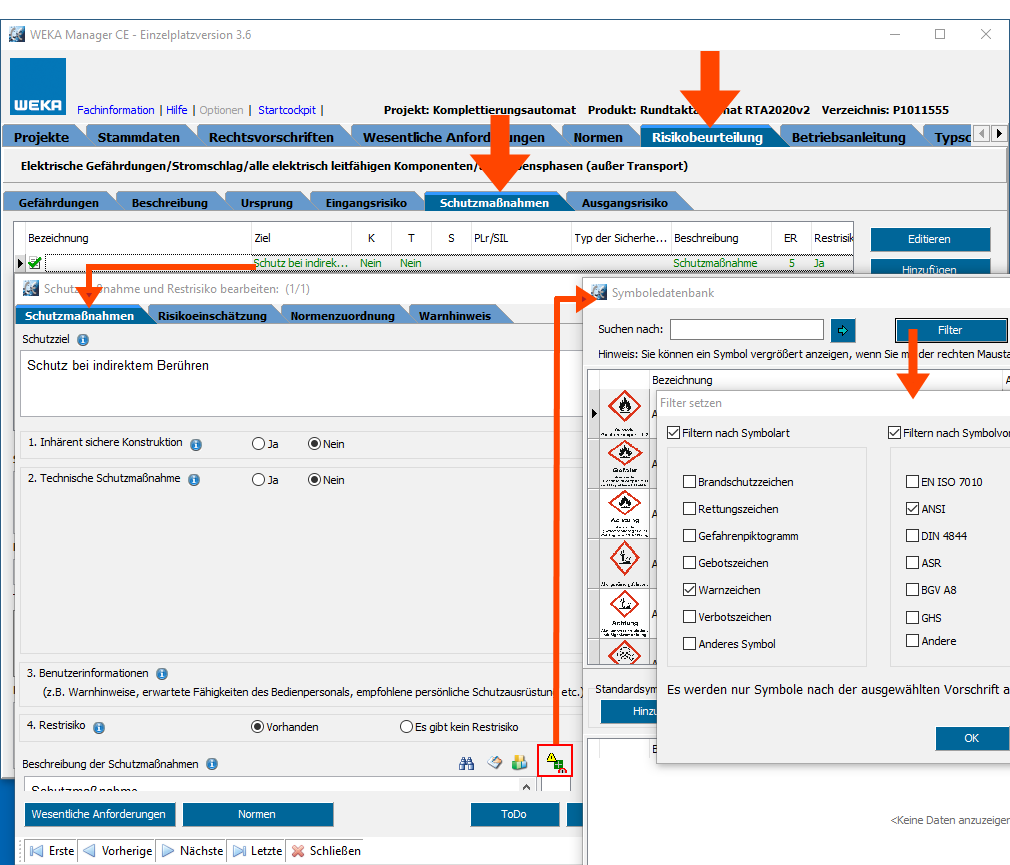This screenshot has width=1010, height=865.
Task: Click the info icon next to Restrisiko
Action: [x=99, y=728]
